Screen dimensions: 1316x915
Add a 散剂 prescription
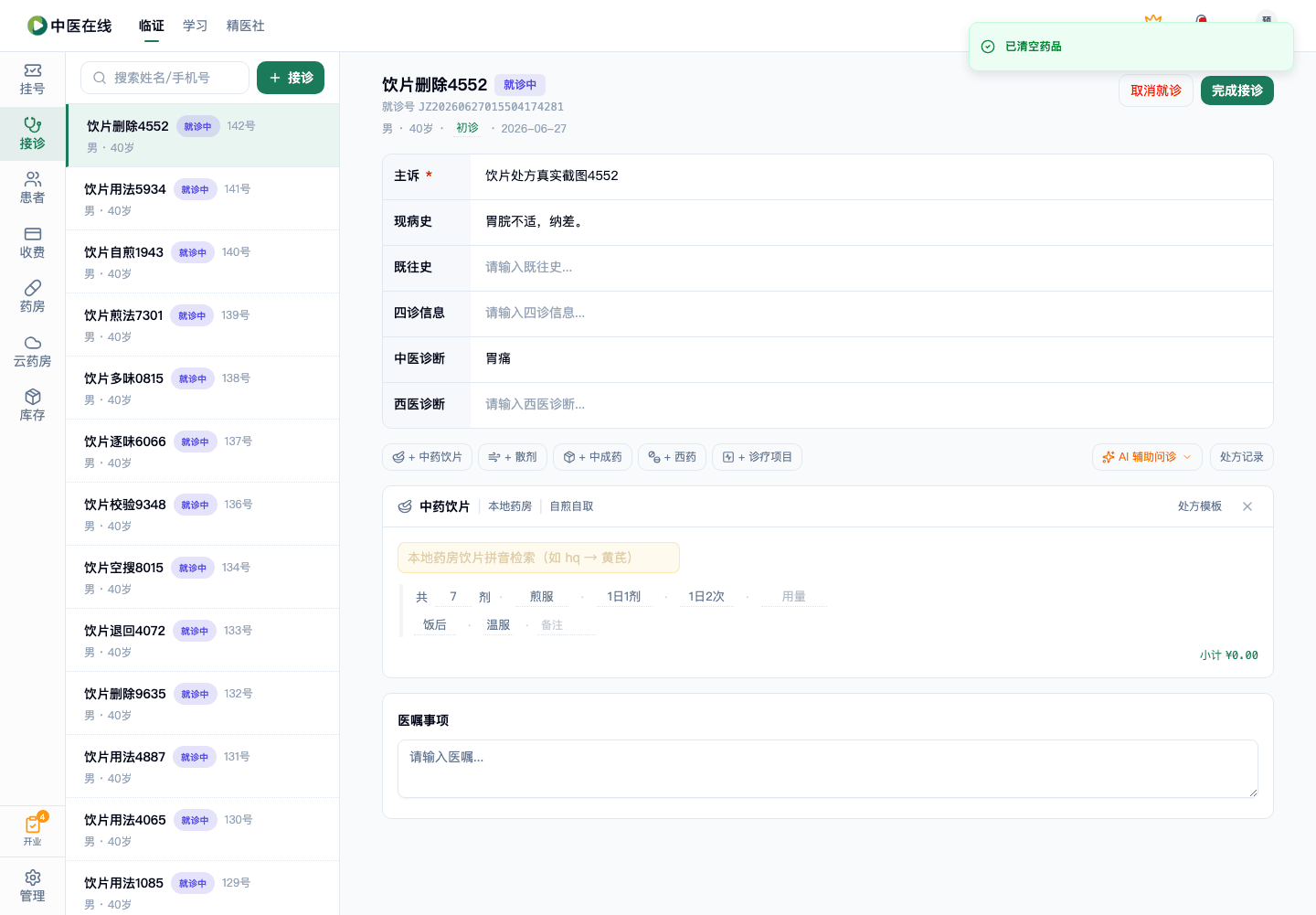click(513, 457)
